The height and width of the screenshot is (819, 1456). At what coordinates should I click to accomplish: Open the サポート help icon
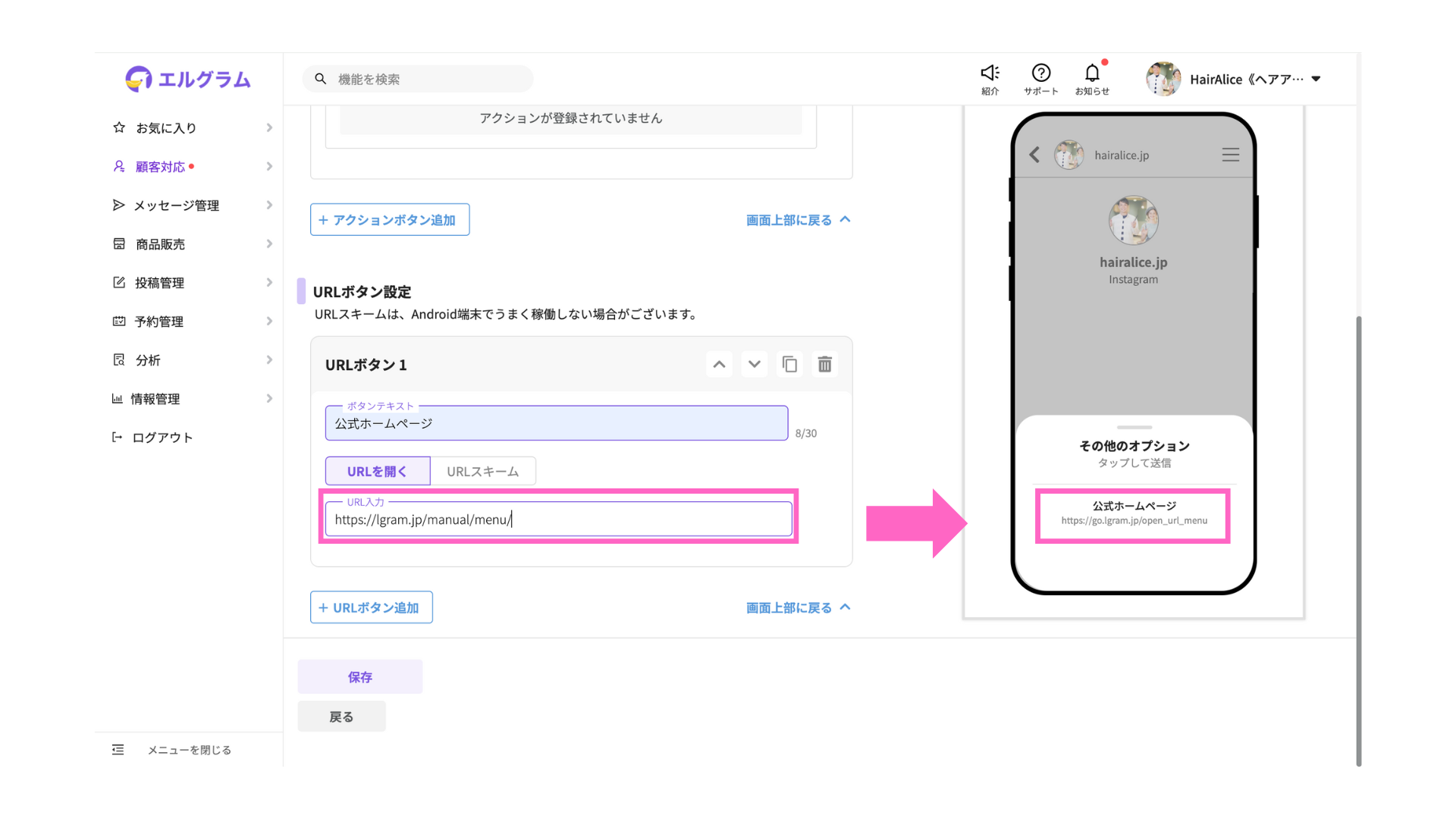tap(1041, 73)
